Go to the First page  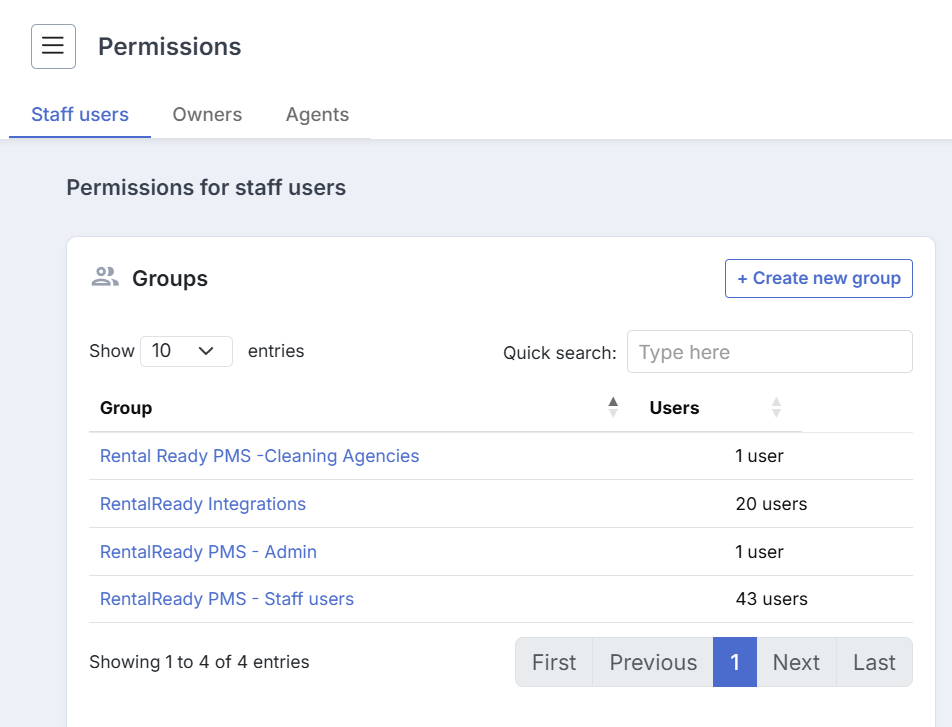point(554,662)
